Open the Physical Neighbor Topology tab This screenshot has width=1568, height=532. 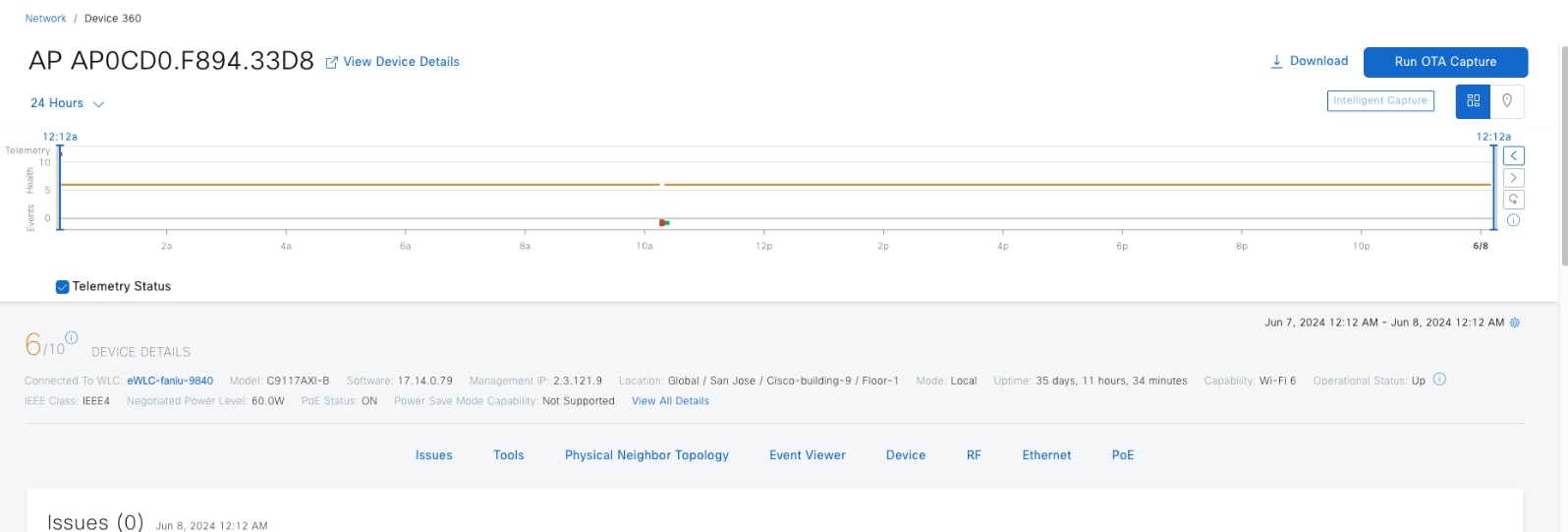(x=646, y=455)
